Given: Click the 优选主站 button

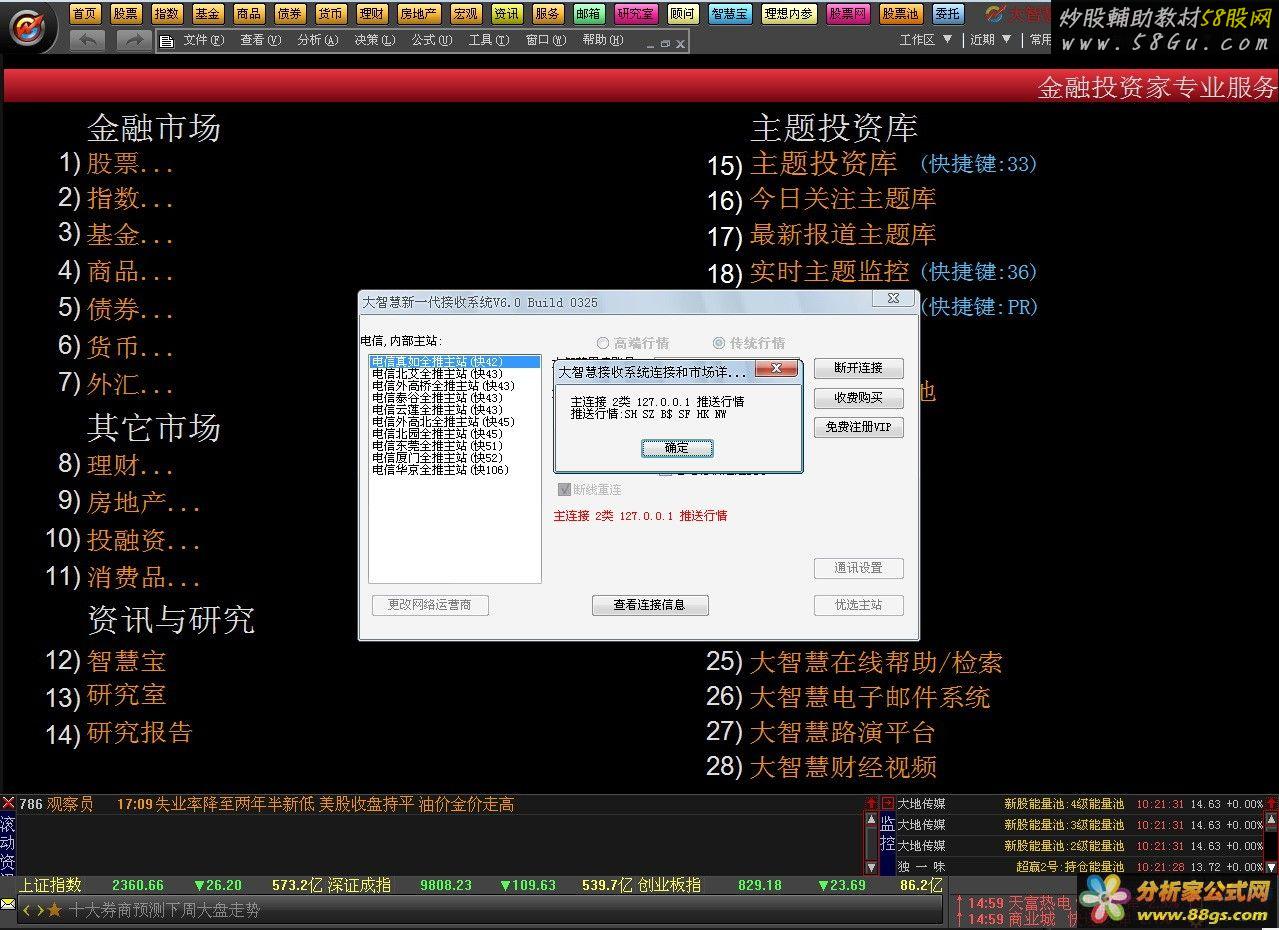Looking at the screenshot, I should (x=859, y=605).
